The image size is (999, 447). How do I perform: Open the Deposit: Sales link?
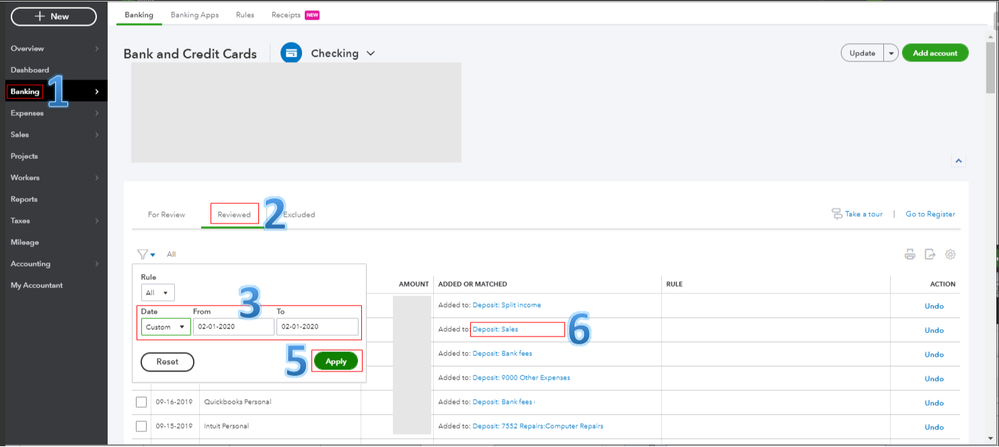click(495, 329)
